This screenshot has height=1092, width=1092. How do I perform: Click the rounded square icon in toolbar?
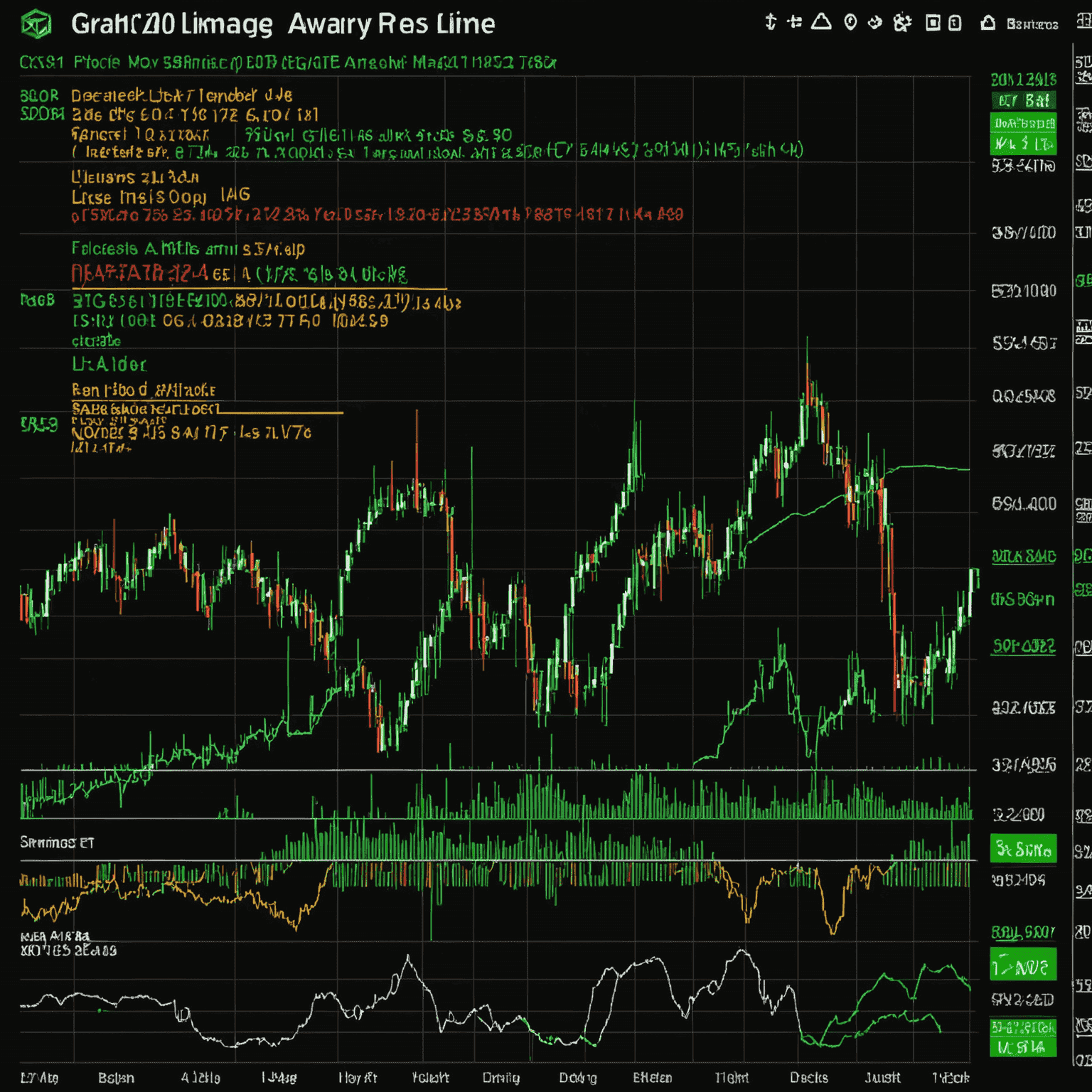pos(955,23)
